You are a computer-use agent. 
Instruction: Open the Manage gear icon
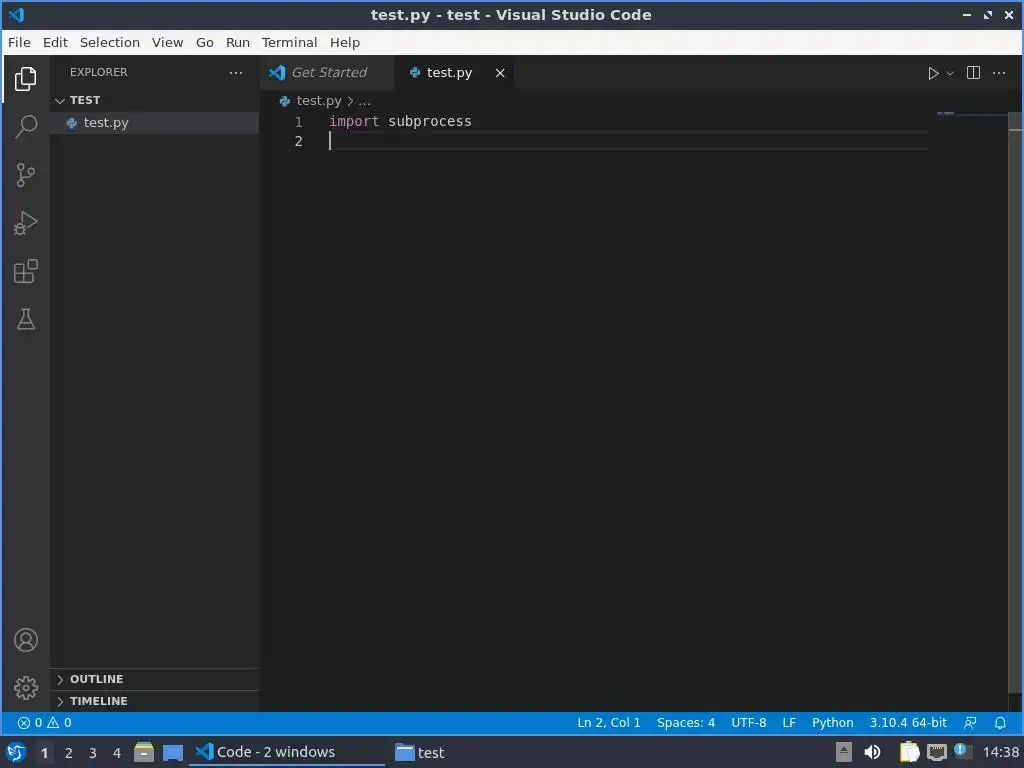25,688
